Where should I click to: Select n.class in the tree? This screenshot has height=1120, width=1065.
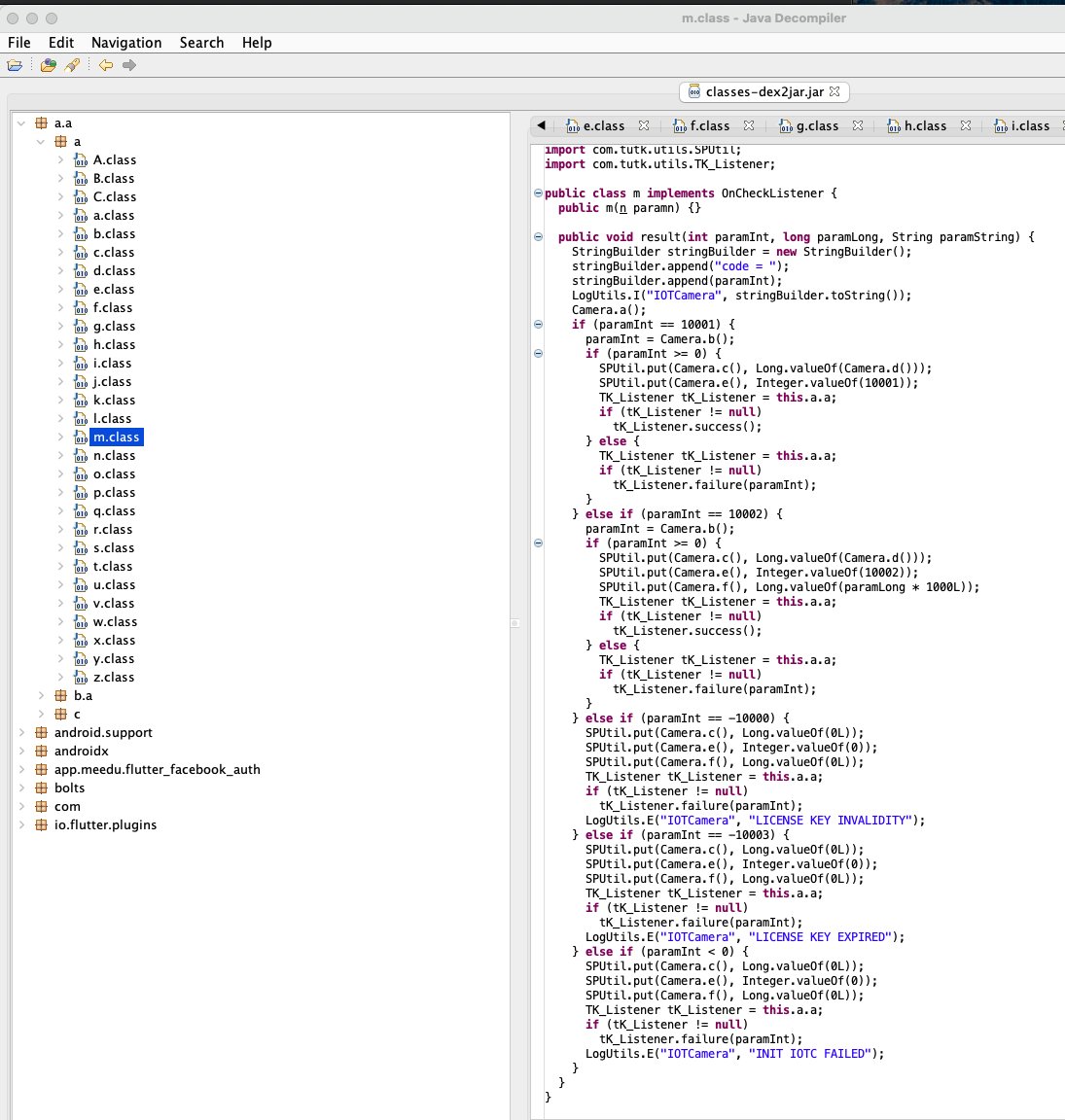click(114, 456)
